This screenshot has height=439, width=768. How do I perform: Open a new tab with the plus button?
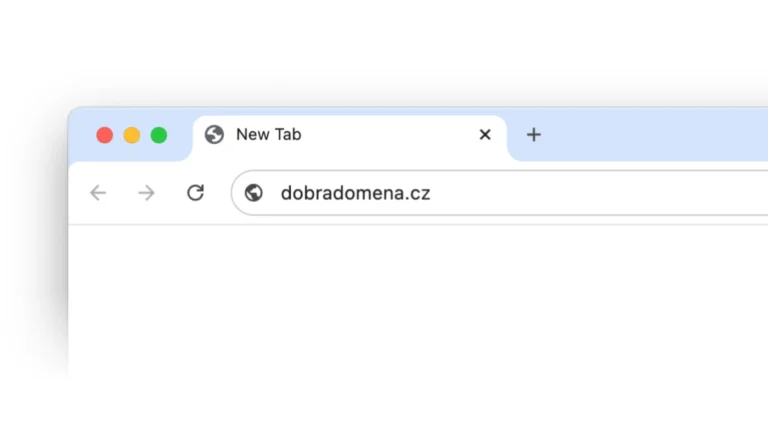pyautogui.click(x=534, y=135)
